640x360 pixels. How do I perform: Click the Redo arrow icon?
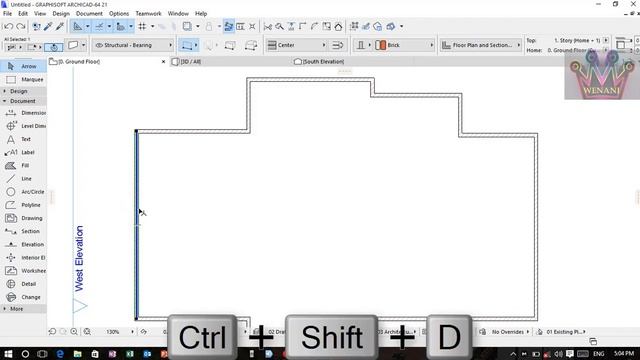tap(20, 27)
